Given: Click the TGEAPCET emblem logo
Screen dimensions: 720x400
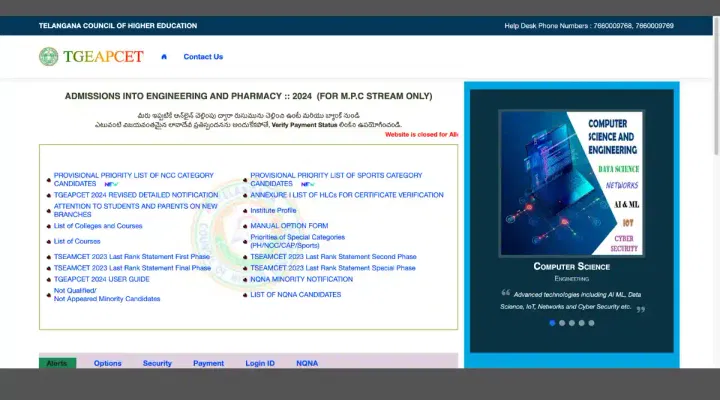Looking at the screenshot, I should point(49,56).
